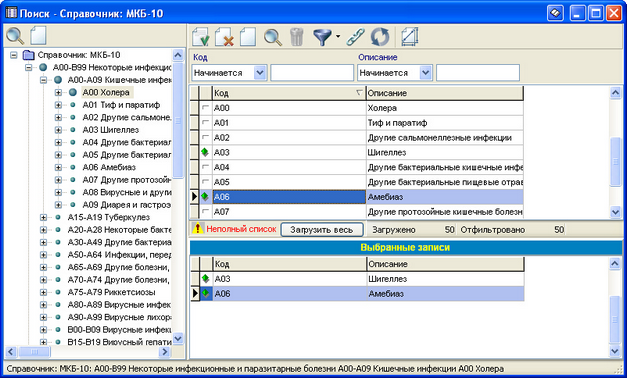Toggle checkbox for row A05 in grid

[x=206, y=182]
